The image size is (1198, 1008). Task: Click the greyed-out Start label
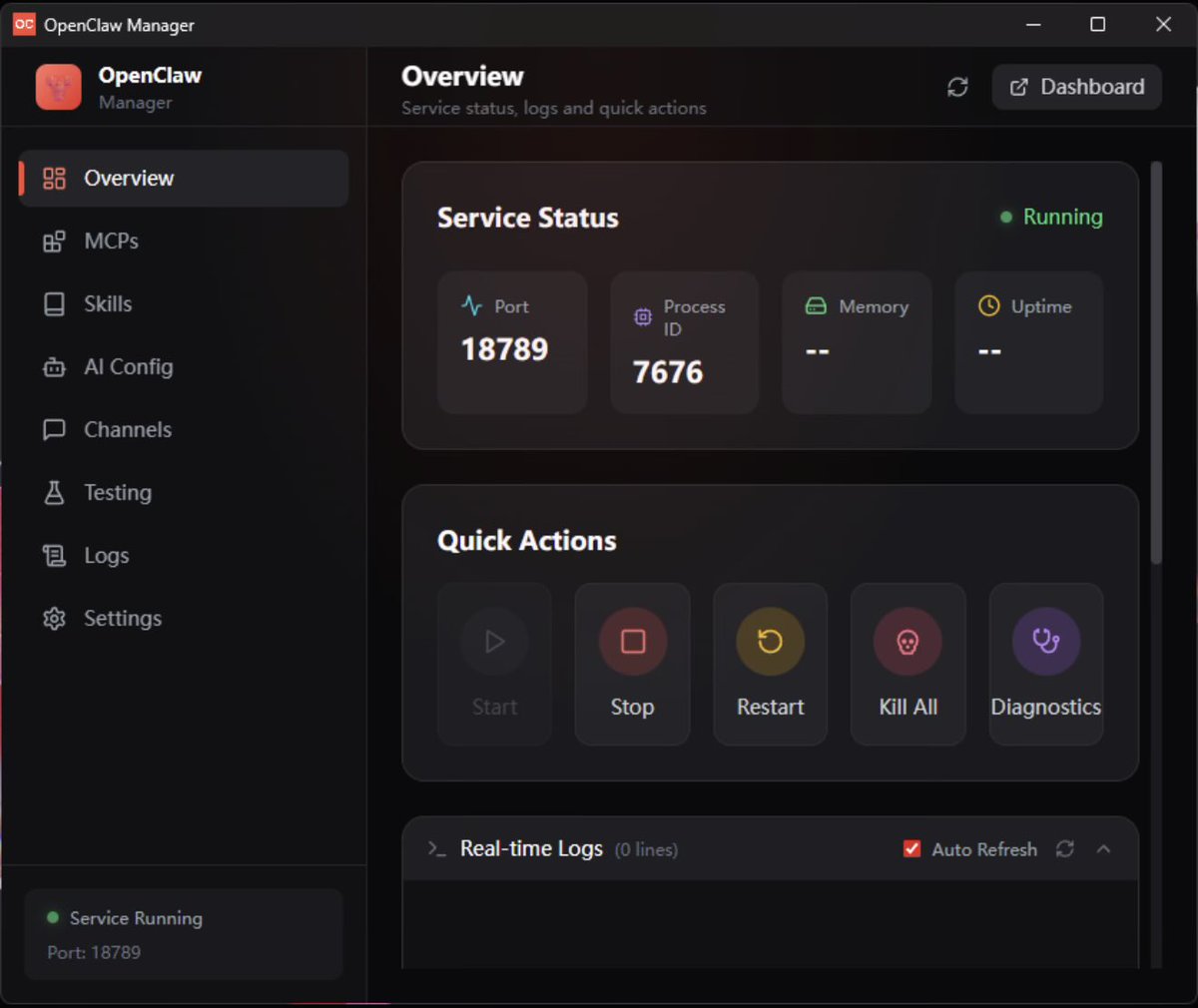pos(494,707)
